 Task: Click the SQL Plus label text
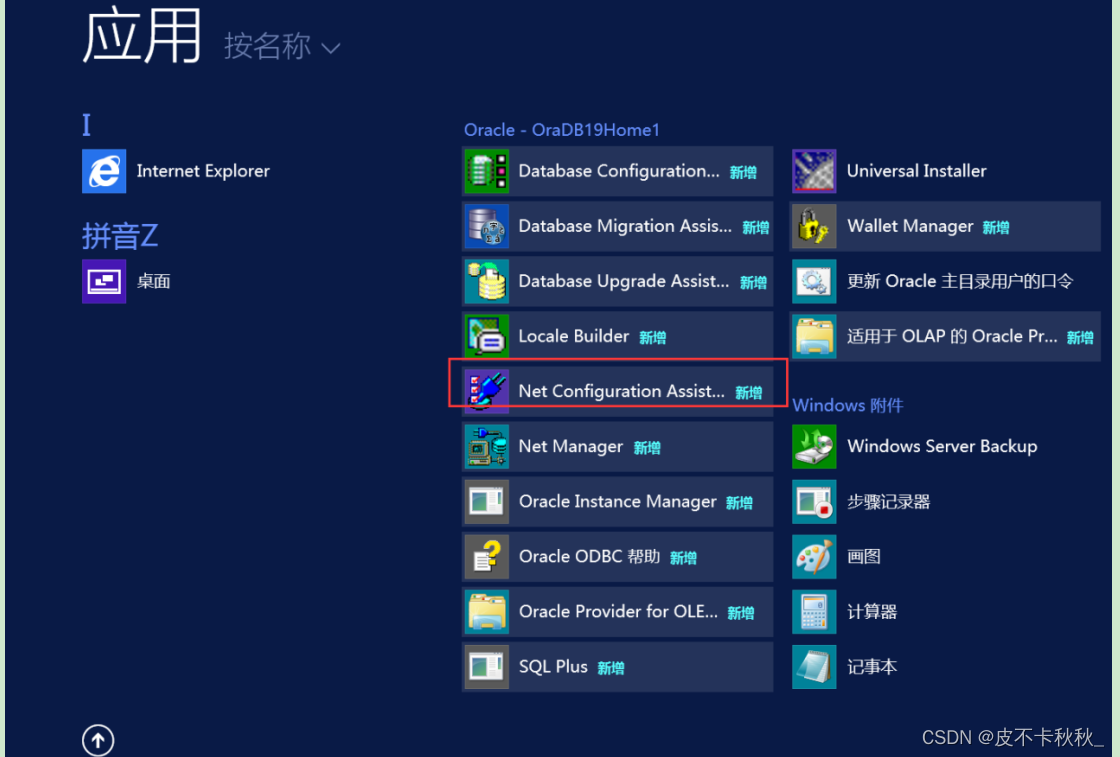click(553, 667)
